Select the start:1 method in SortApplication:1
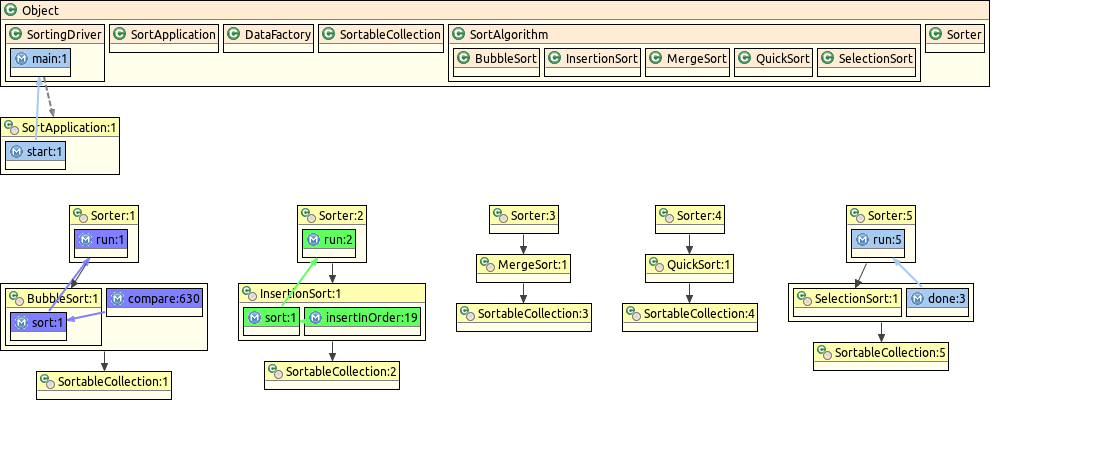 (x=36, y=152)
